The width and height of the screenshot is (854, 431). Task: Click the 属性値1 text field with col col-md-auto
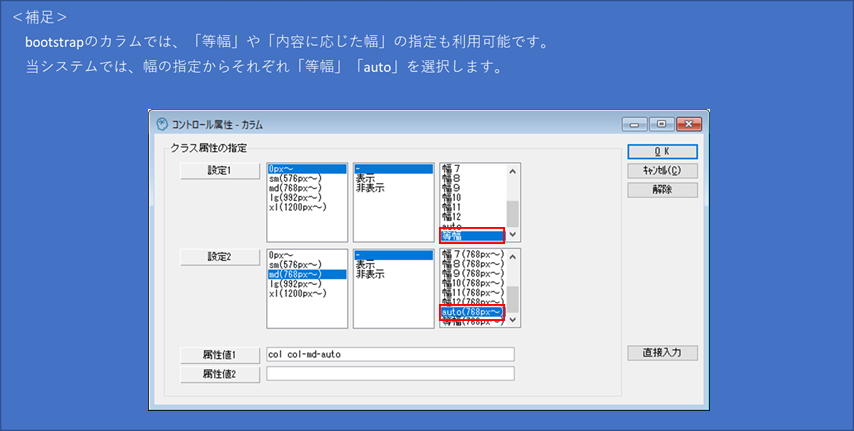click(x=390, y=354)
